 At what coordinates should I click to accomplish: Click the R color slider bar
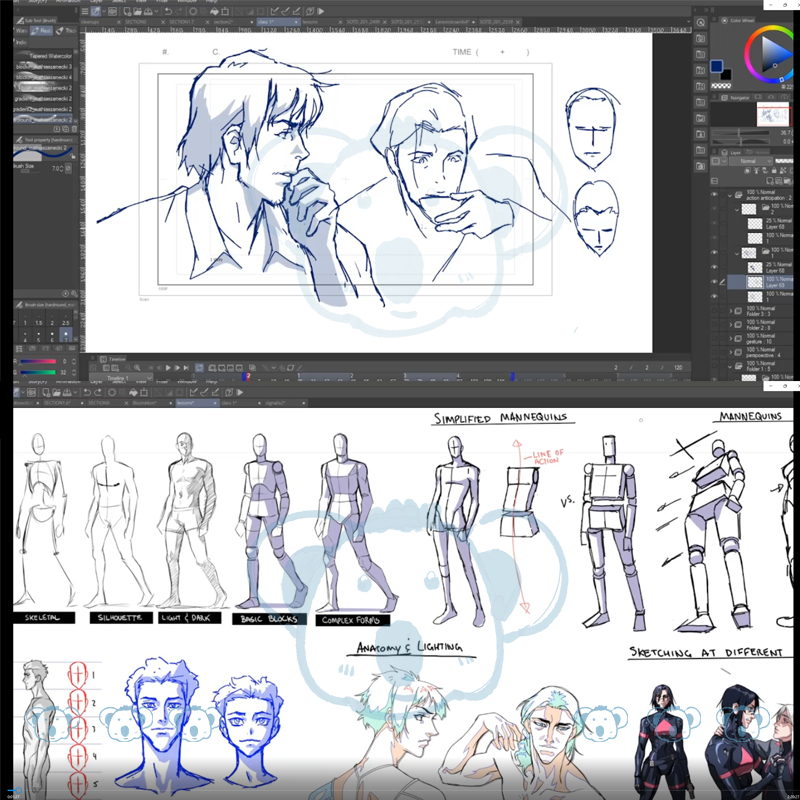pos(38,361)
